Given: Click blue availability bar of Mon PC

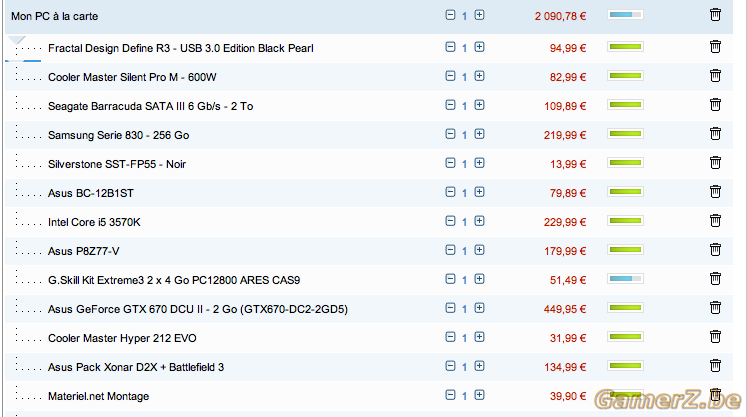Looking at the screenshot, I should click(625, 15).
